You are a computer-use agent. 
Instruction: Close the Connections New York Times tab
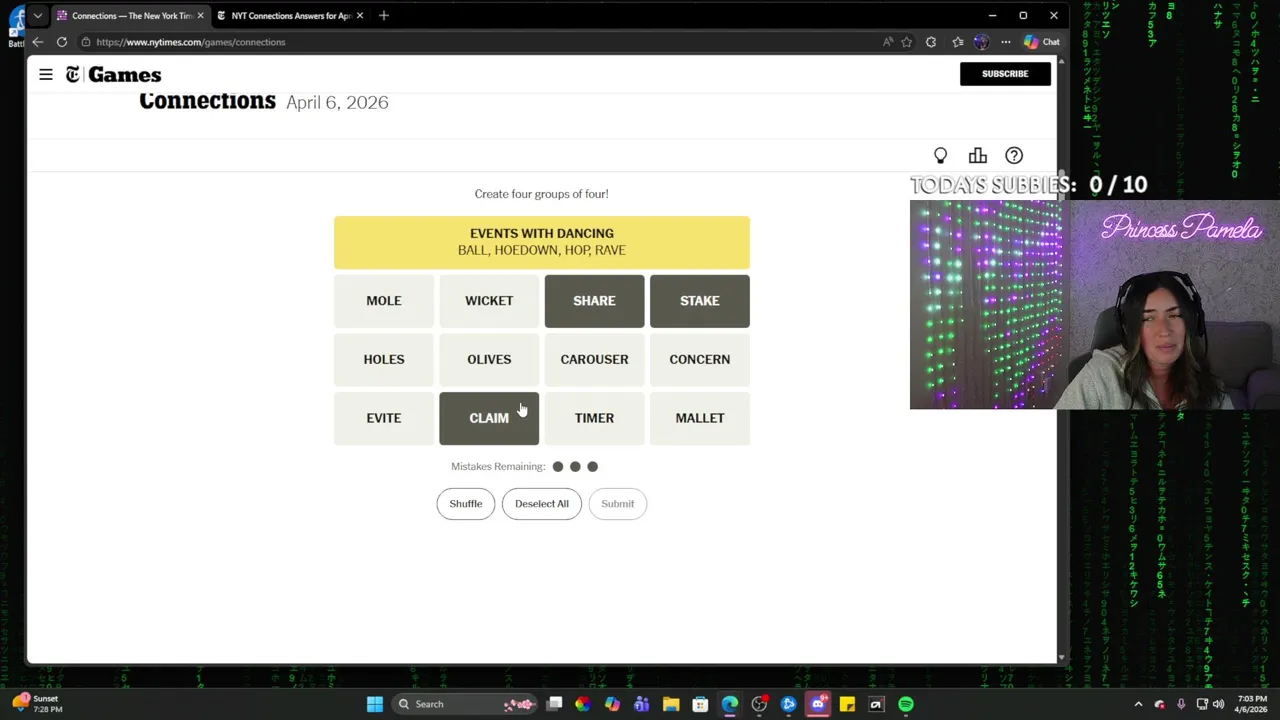(200, 16)
